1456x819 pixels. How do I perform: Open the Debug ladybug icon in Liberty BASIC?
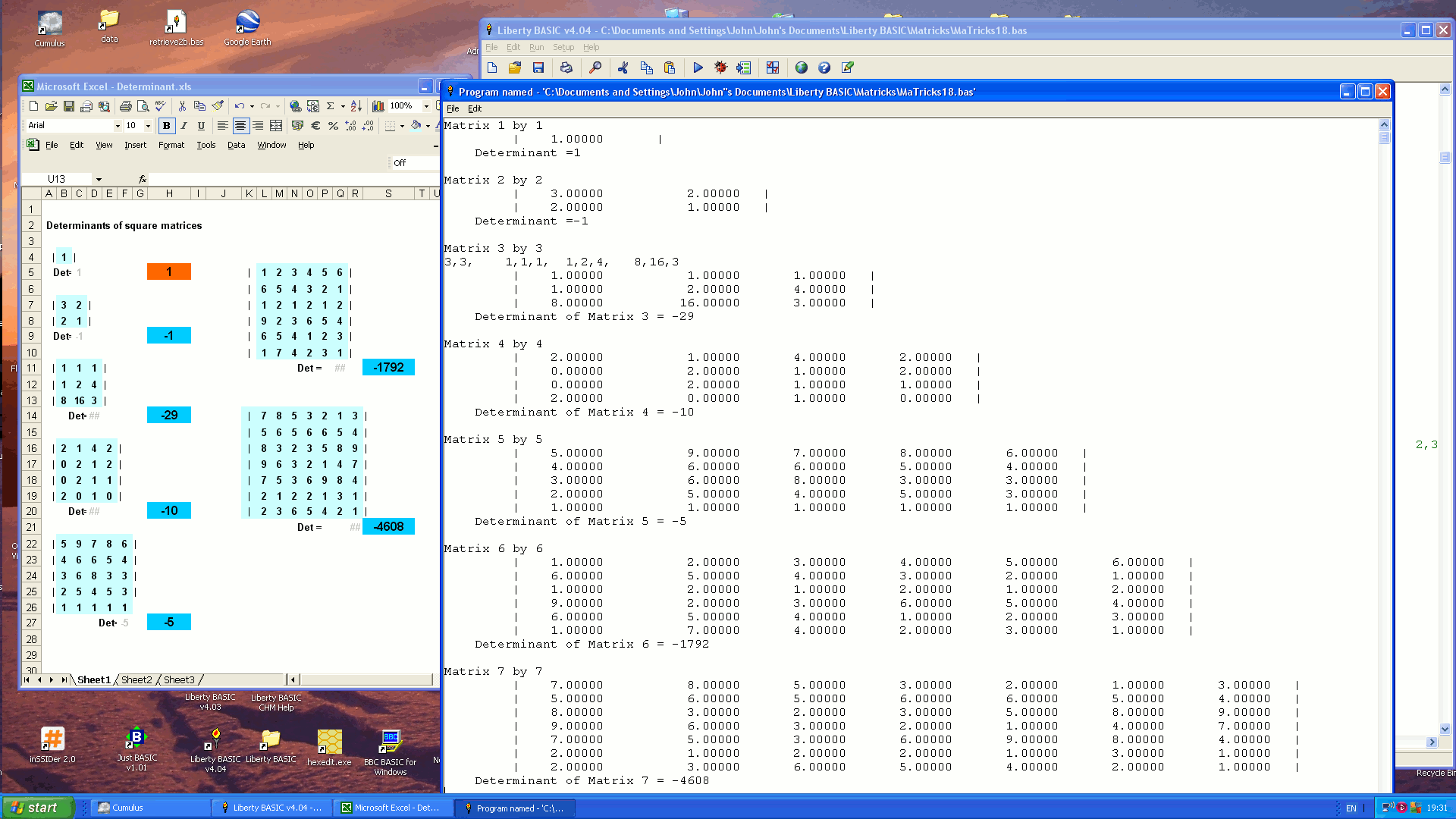(720, 68)
